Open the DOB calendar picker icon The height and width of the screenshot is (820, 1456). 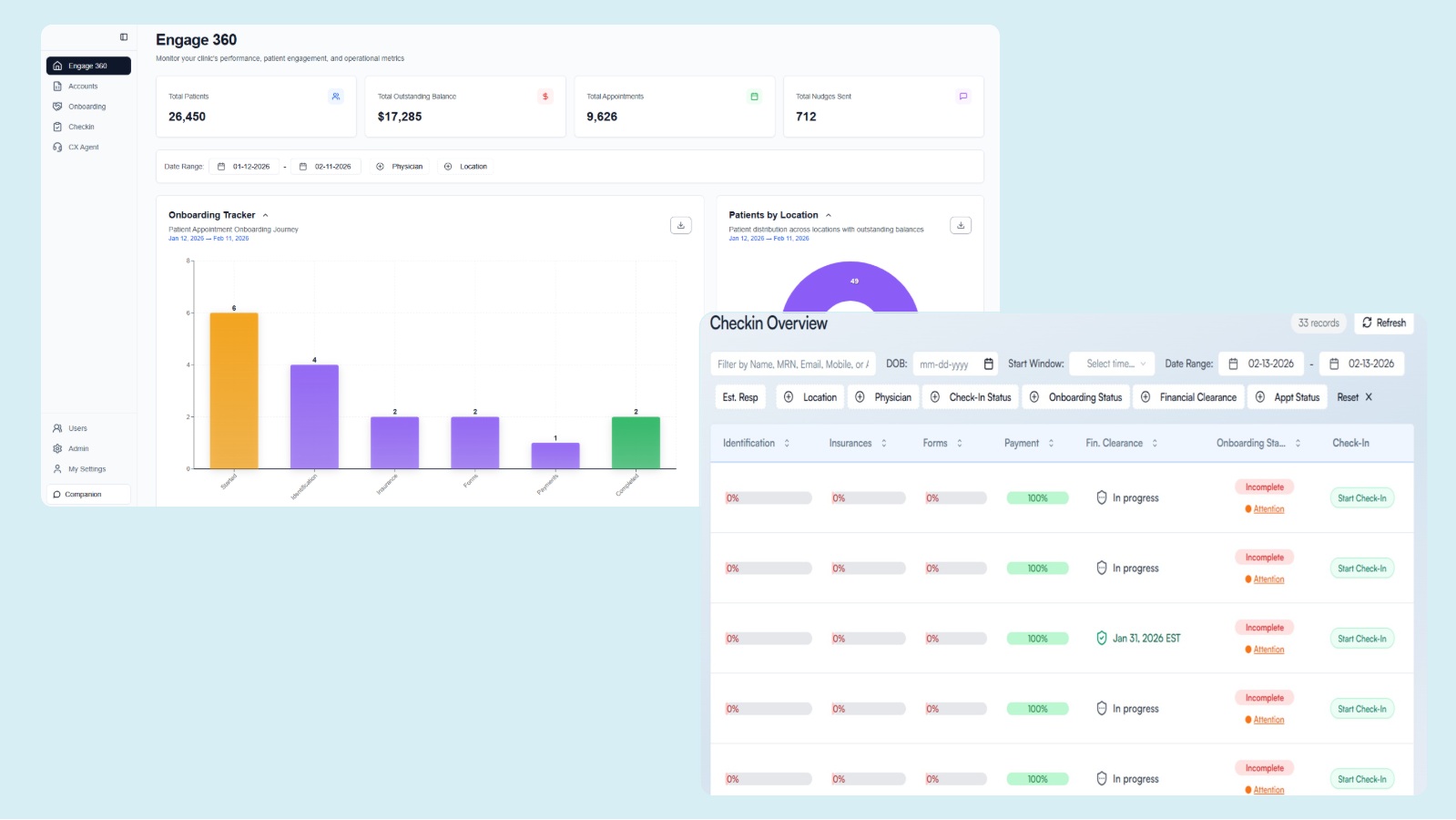(989, 364)
